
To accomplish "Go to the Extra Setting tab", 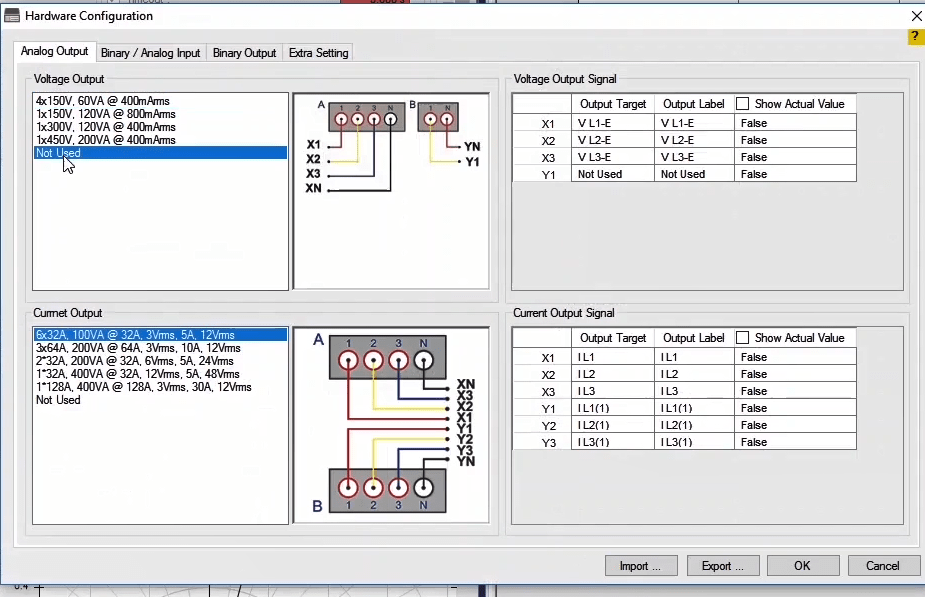I will 318,53.
